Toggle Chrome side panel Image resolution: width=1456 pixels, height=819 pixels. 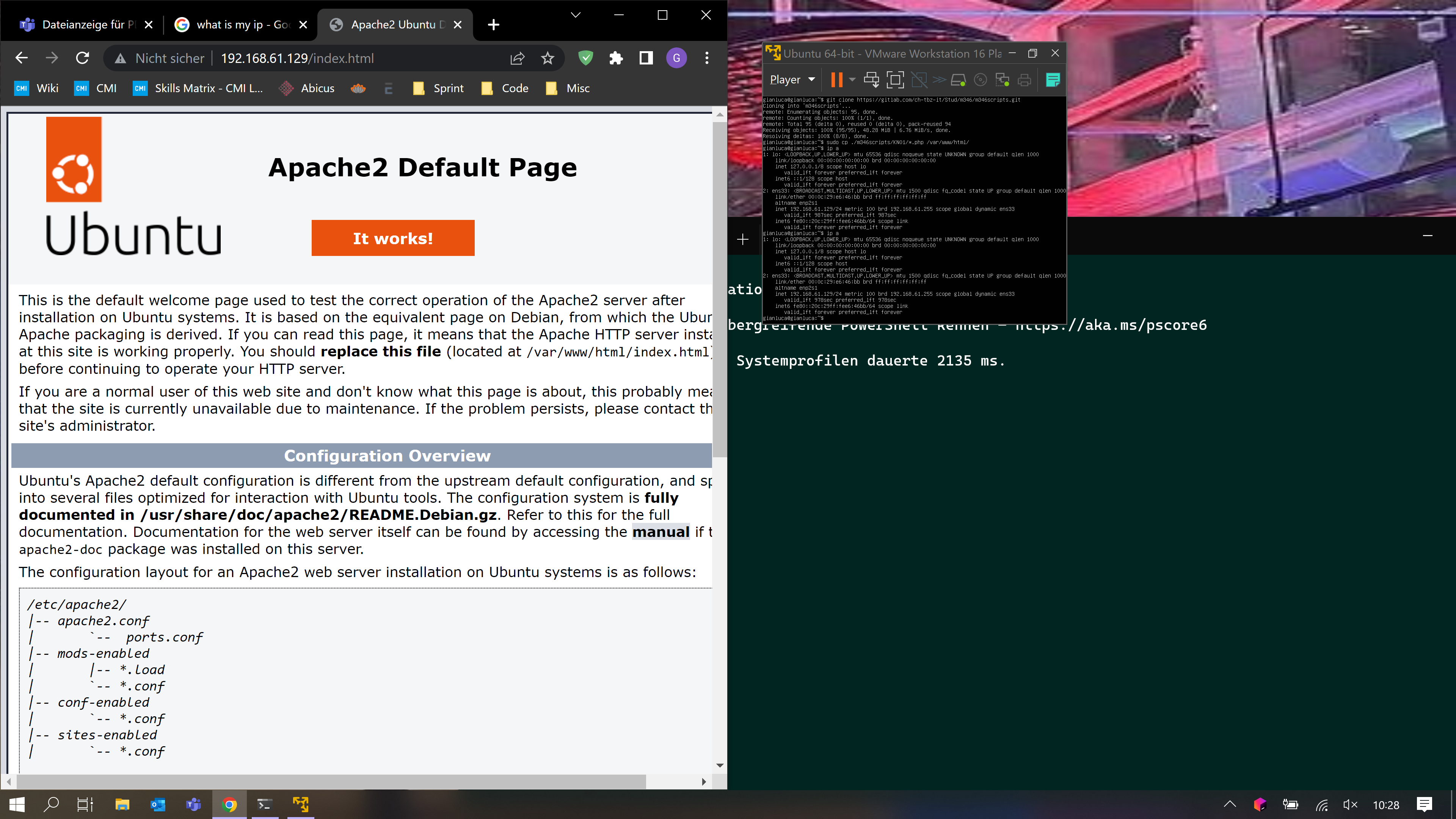click(x=645, y=58)
